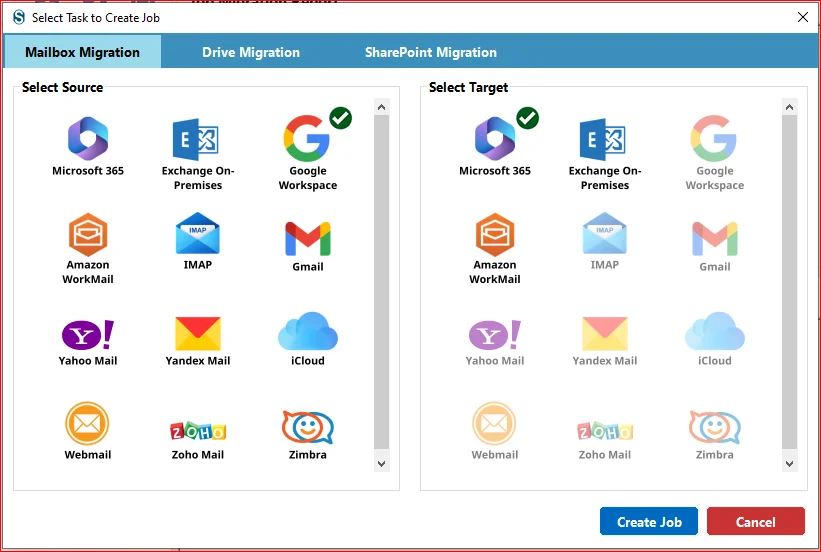Click Select Source list up arrow
Screen dimensions: 821x552
click(382, 107)
